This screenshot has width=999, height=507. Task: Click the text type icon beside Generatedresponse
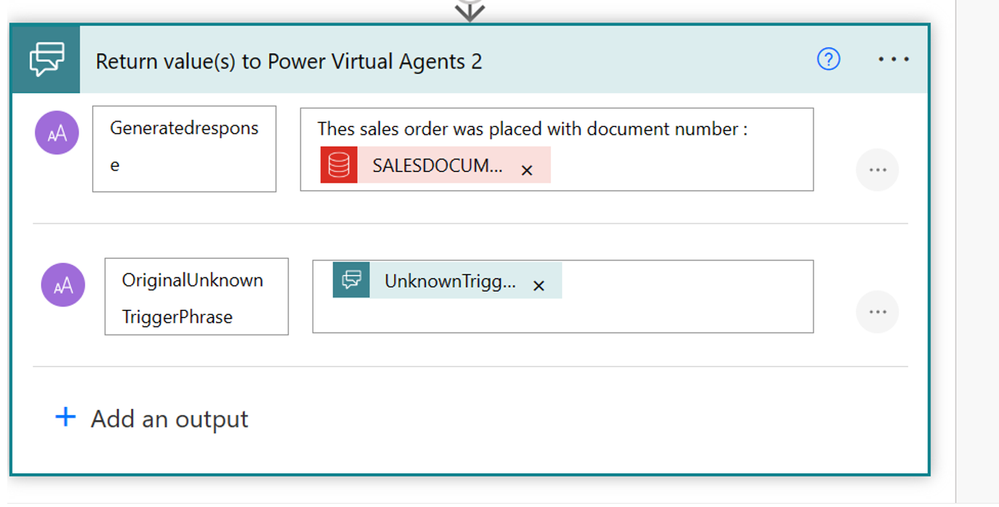(x=57, y=132)
